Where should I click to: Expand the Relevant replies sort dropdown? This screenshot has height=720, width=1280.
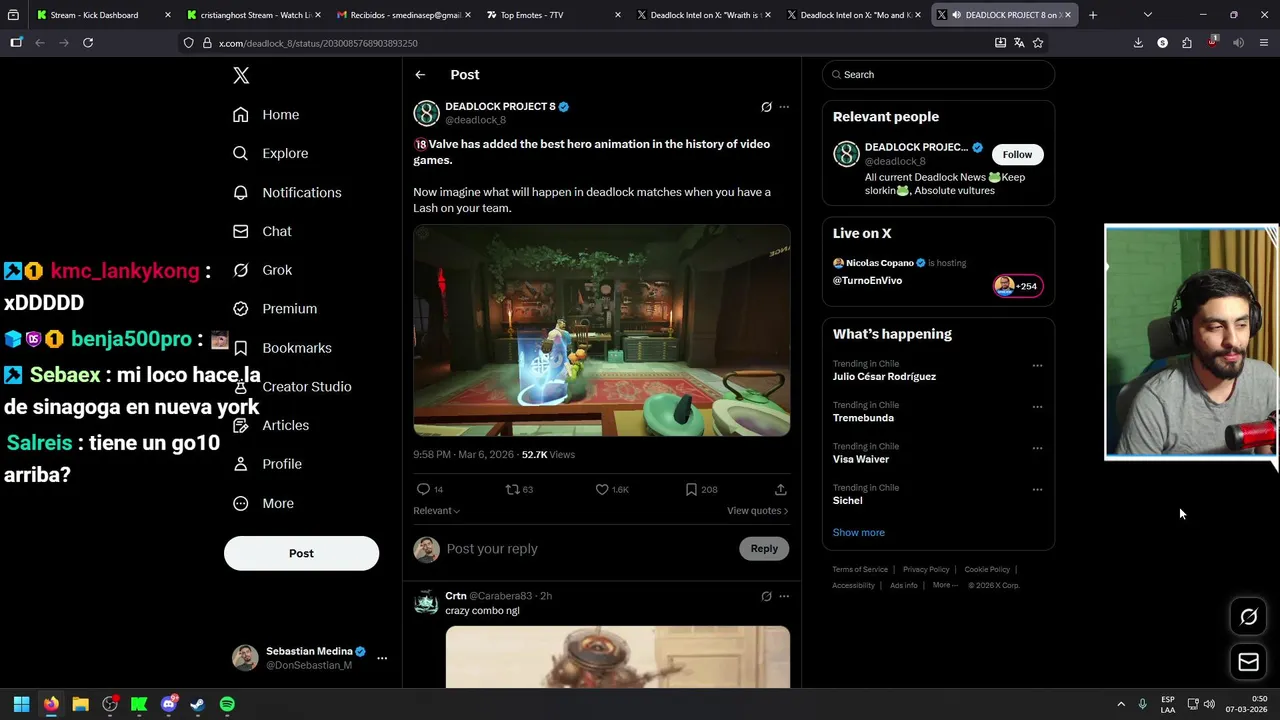tap(436, 511)
